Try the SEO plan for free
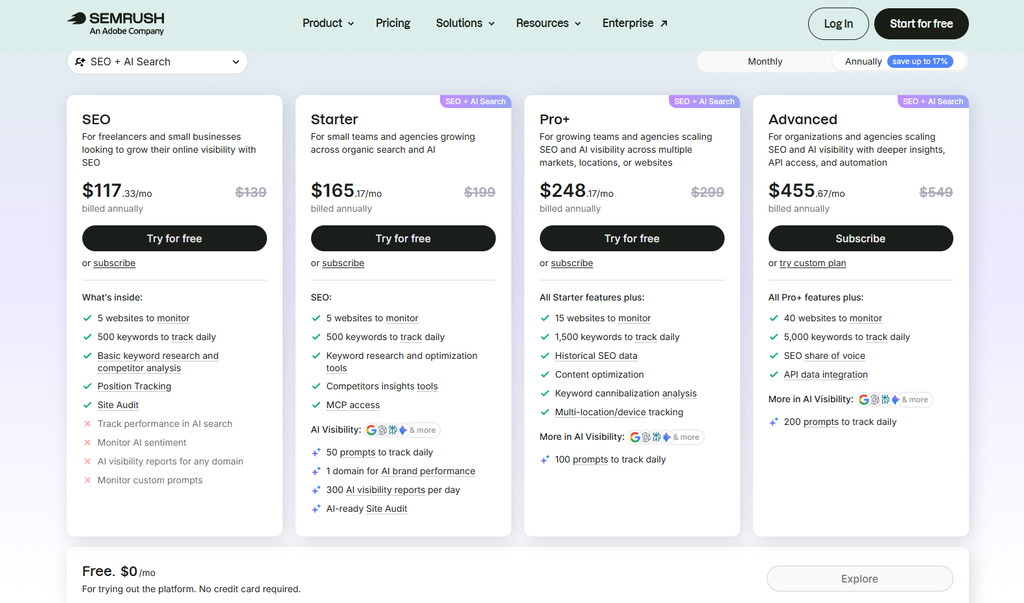This screenshot has height=603, width=1024. coord(174,238)
